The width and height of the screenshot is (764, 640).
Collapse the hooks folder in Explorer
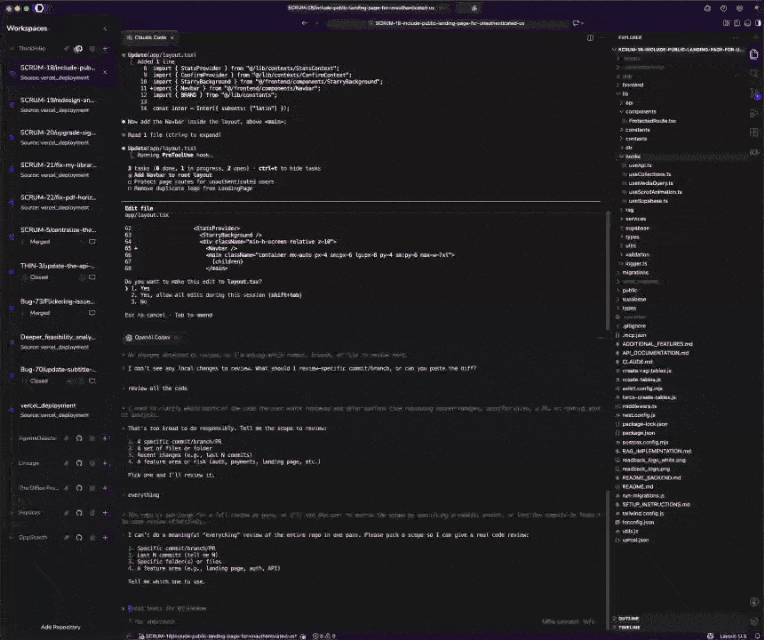632,156
